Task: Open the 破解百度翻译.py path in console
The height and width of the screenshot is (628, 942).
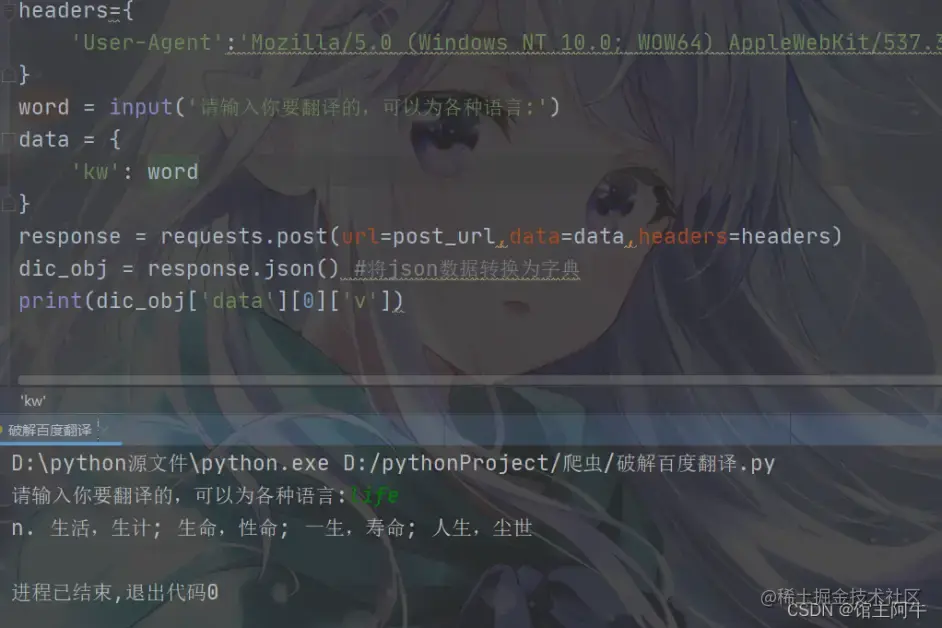Action: pyautogui.click(x=559, y=463)
